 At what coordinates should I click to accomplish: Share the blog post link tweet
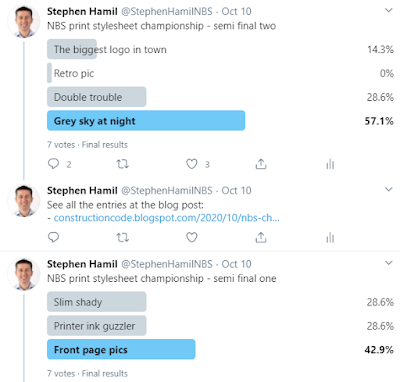pos(261,237)
